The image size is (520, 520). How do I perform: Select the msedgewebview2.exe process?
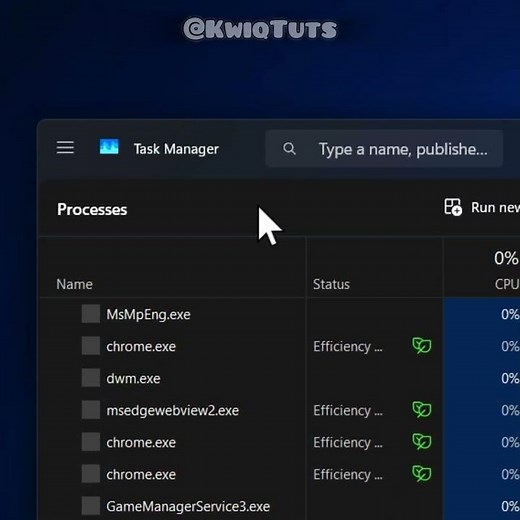172,410
